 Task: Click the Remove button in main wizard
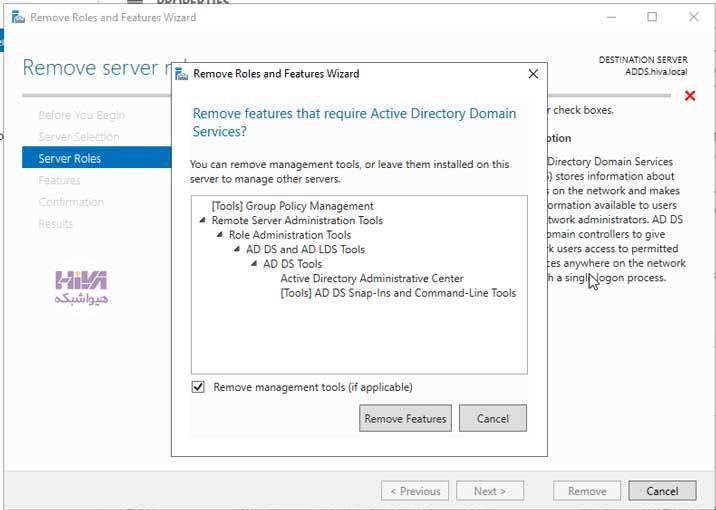(x=587, y=491)
